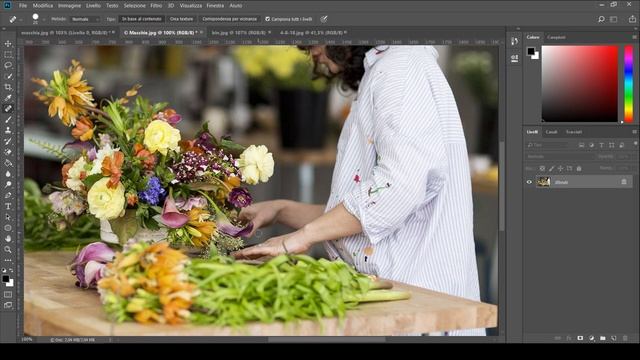Open the Layers panel flyout menu
The width and height of the screenshot is (640, 360).
coord(634,132)
